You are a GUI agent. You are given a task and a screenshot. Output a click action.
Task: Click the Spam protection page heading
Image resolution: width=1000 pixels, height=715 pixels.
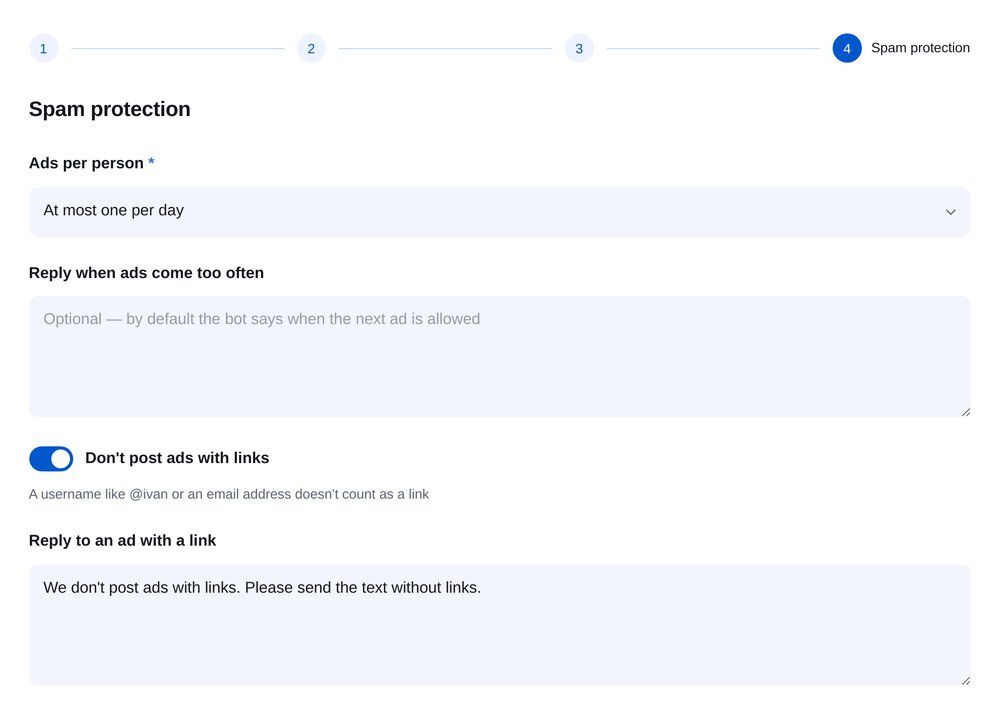(110, 109)
